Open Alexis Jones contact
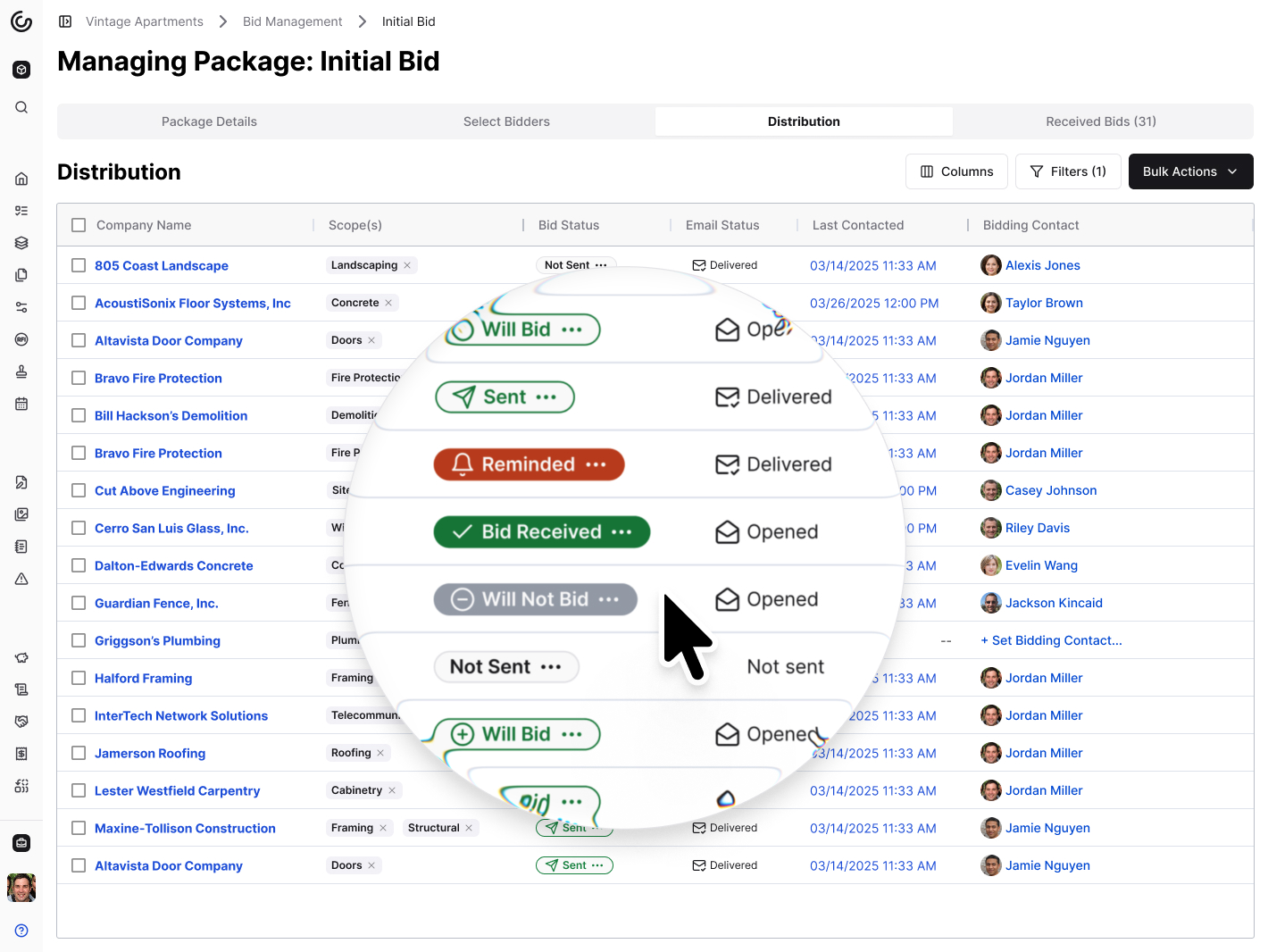Viewport: 1268px width, 952px height. [x=1043, y=265]
